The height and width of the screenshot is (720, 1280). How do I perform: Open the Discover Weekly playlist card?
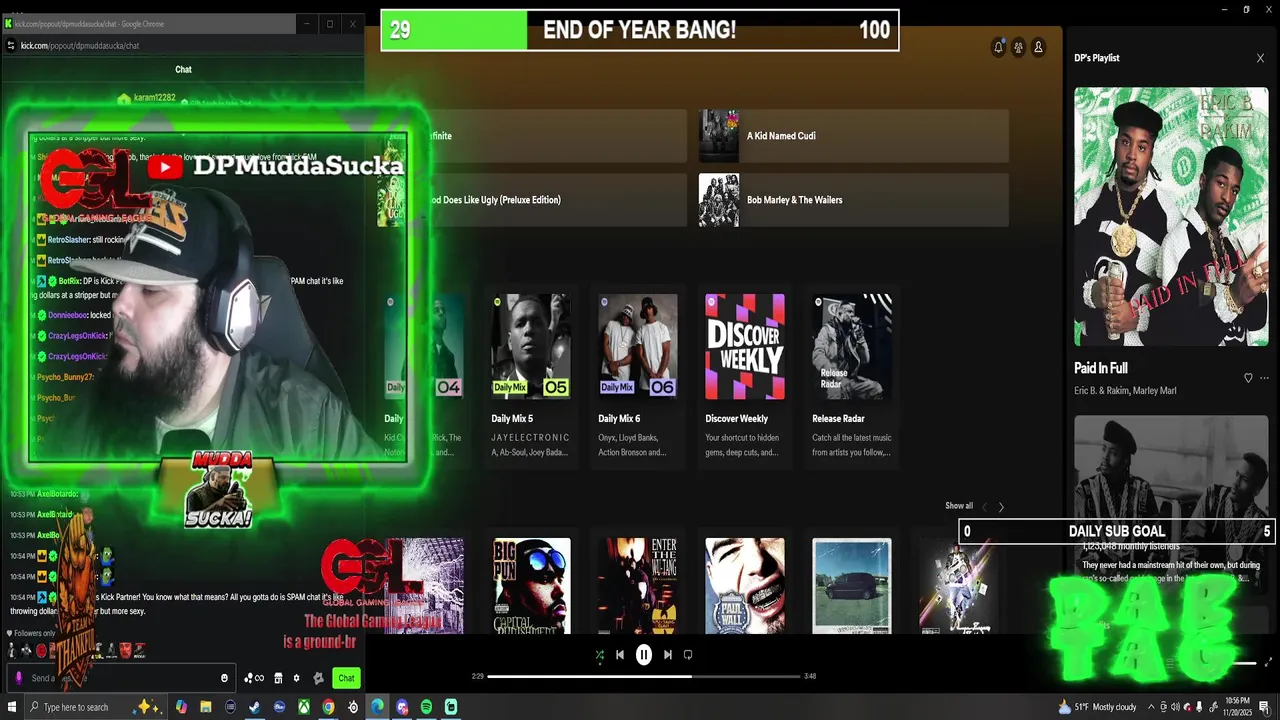click(745, 377)
